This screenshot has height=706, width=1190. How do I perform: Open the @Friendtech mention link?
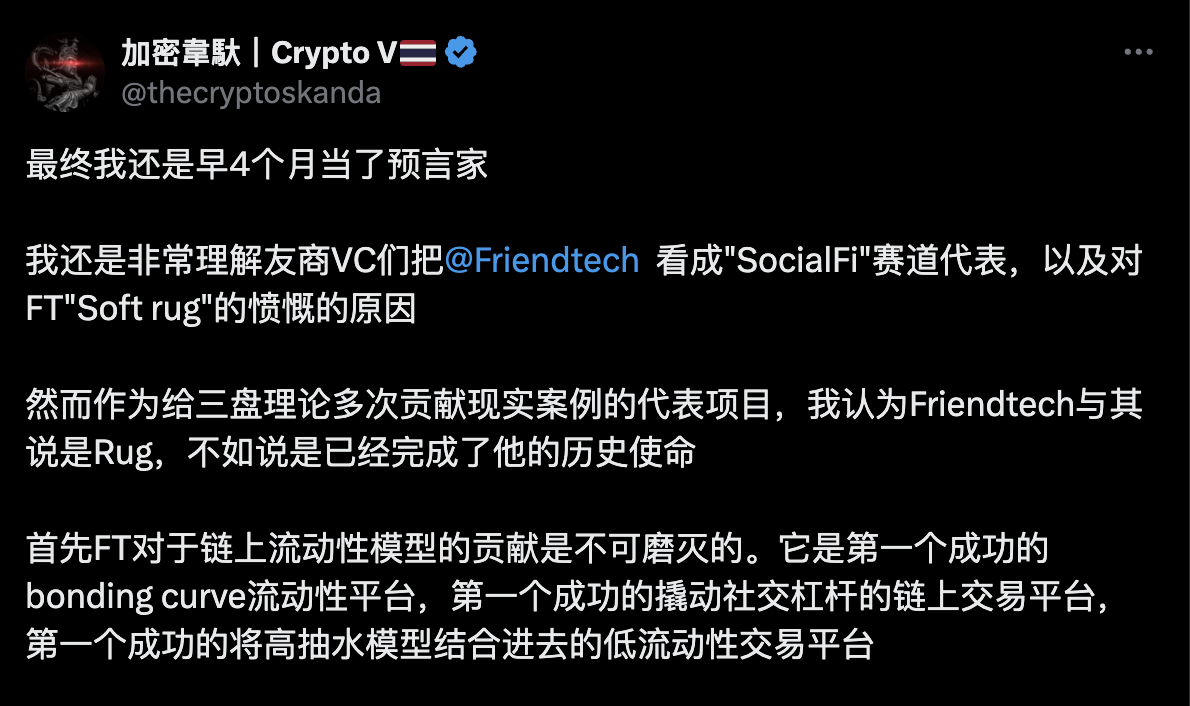coord(541,261)
